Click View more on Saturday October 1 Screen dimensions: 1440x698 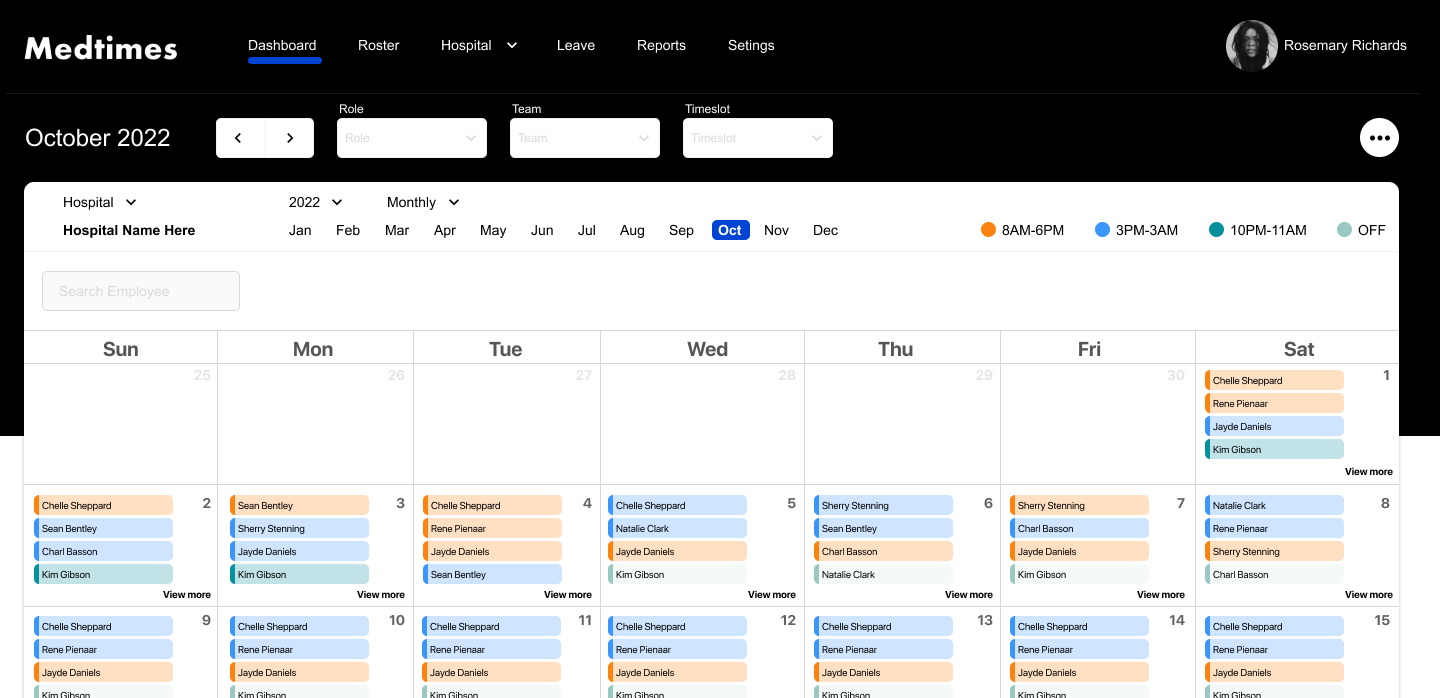click(x=1368, y=472)
